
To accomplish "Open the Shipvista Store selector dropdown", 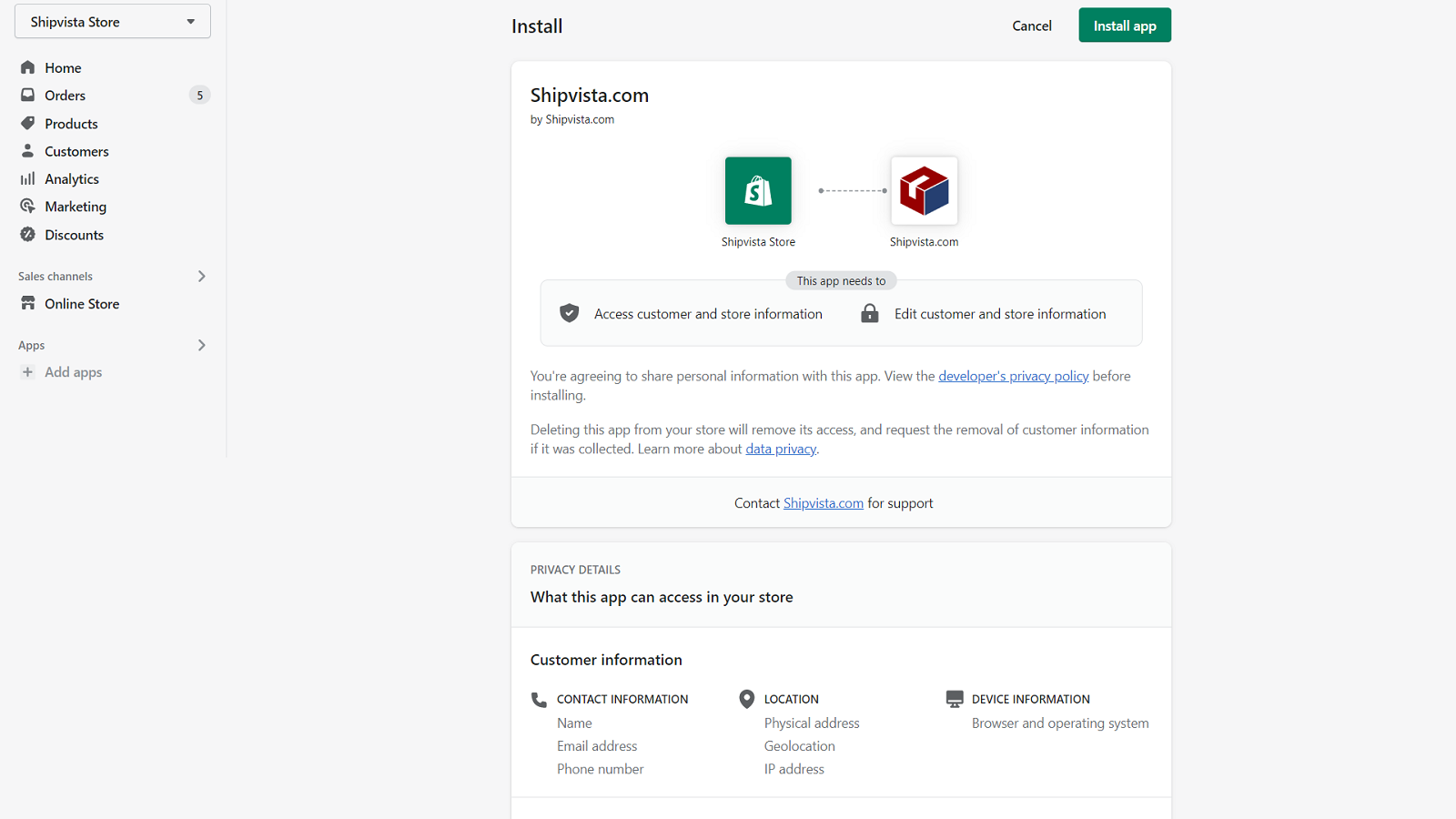I will [x=113, y=22].
